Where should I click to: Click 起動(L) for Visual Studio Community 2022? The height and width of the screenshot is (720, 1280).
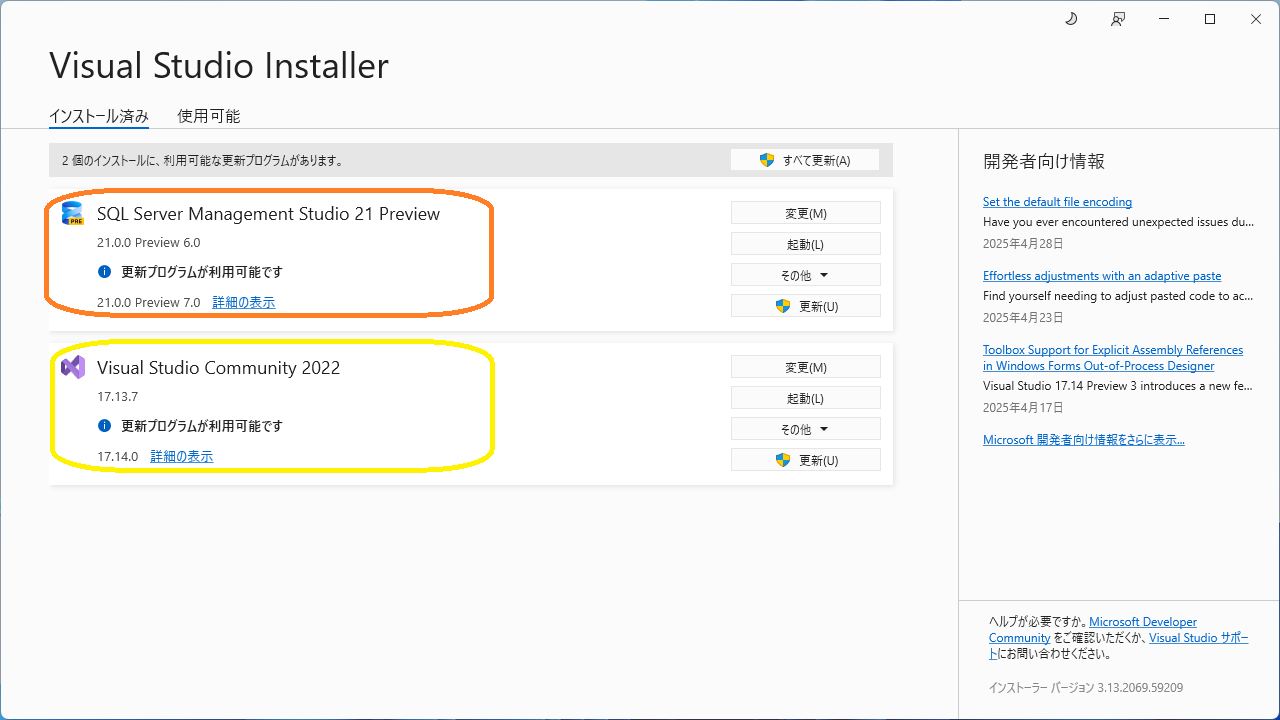(x=806, y=398)
